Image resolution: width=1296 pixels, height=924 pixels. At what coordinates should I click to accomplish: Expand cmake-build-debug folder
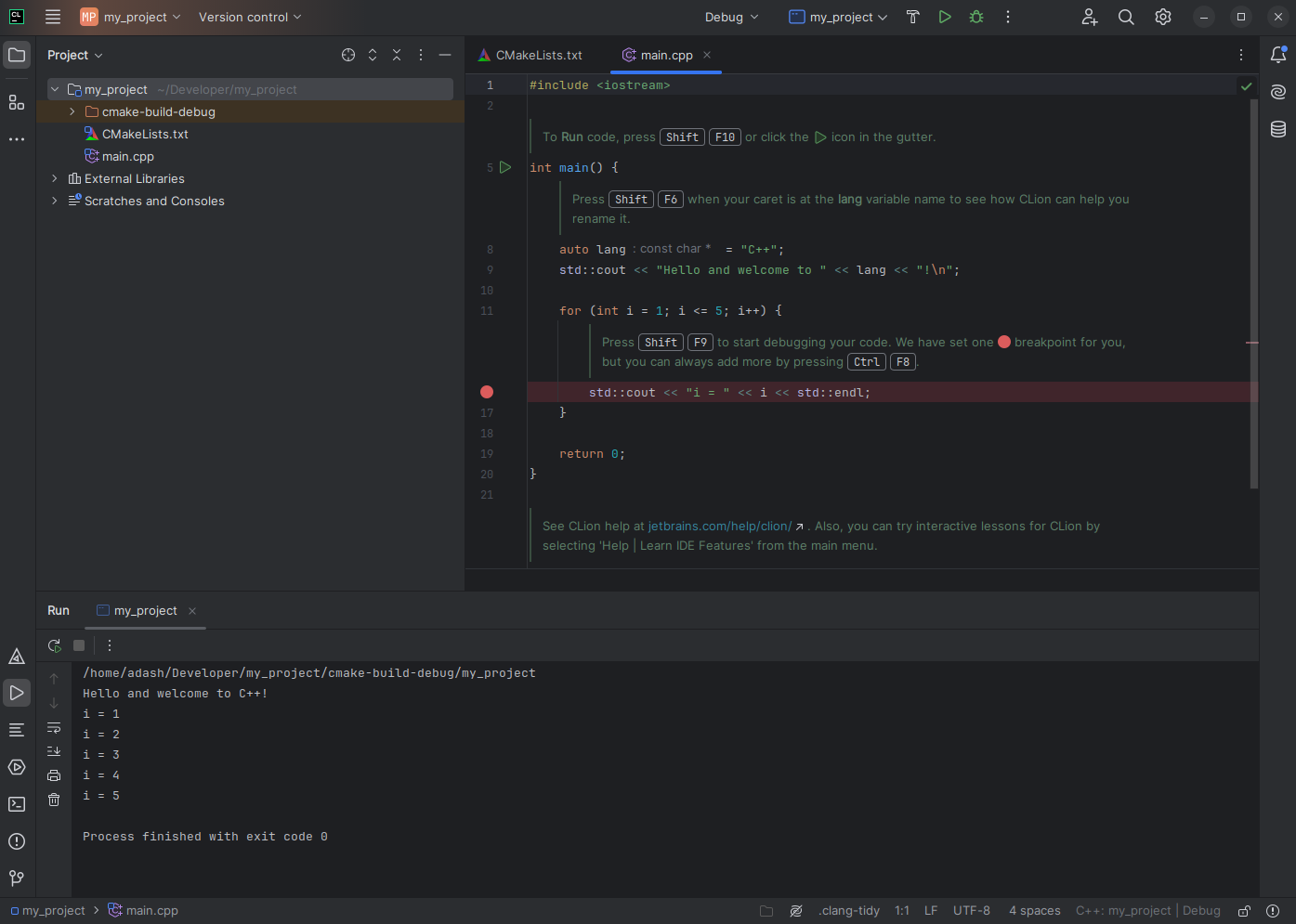coord(72,111)
